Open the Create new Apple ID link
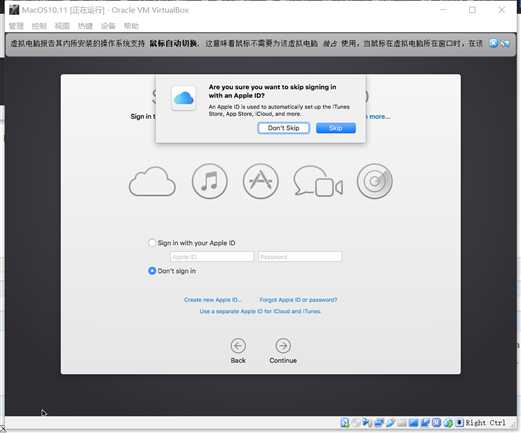 pyautogui.click(x=213, y=300)
